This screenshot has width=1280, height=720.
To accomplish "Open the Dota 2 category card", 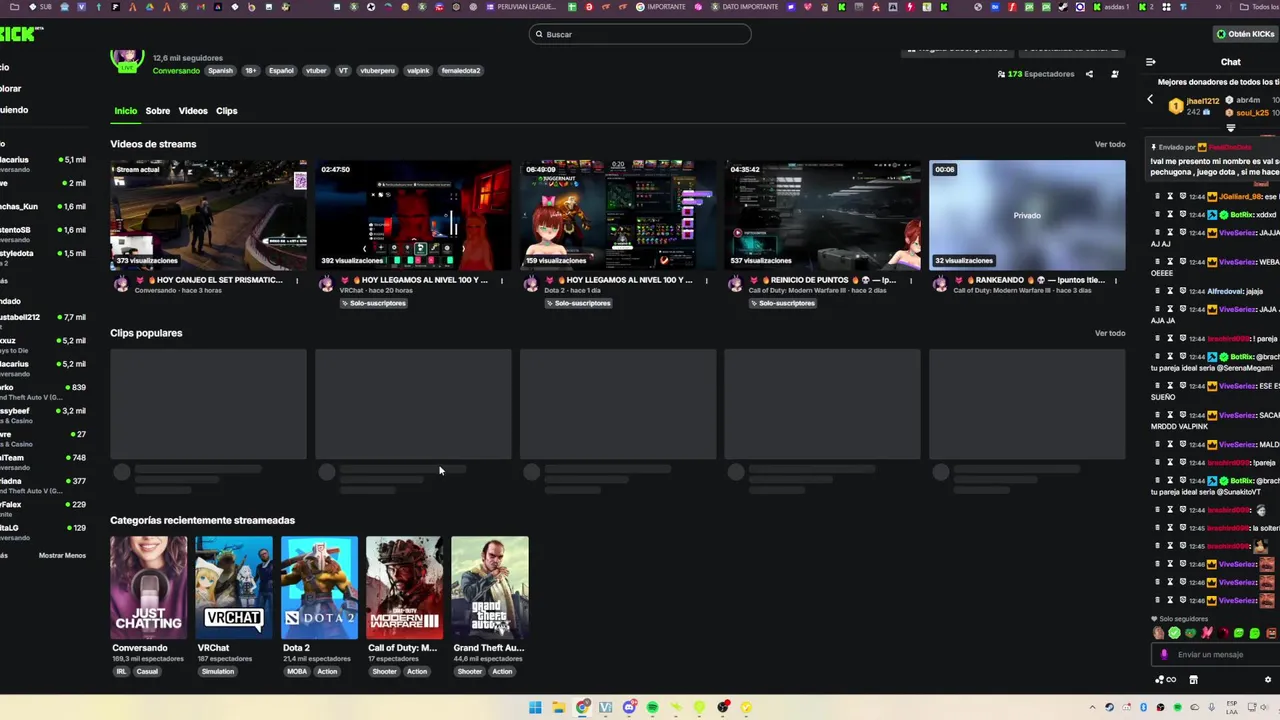I will (319, 588).
